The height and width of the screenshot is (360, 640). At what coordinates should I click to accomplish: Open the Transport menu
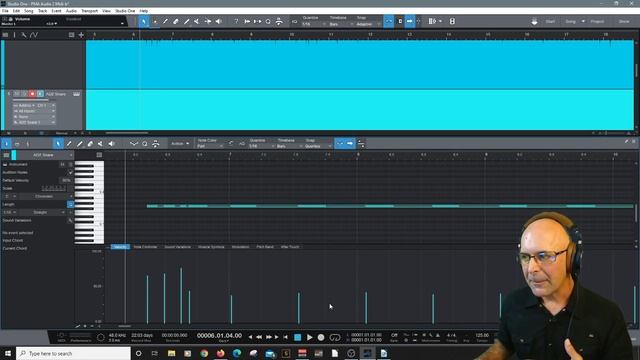(x=89, y=11)
